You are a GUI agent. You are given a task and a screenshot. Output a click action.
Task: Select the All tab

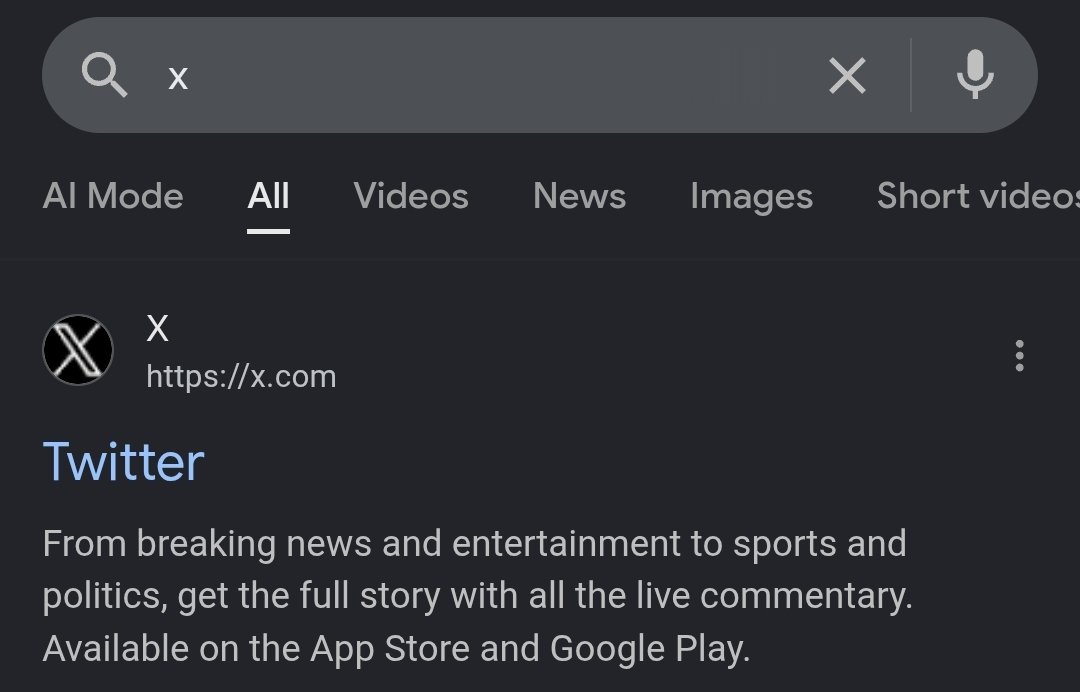[x=268, y=196]
